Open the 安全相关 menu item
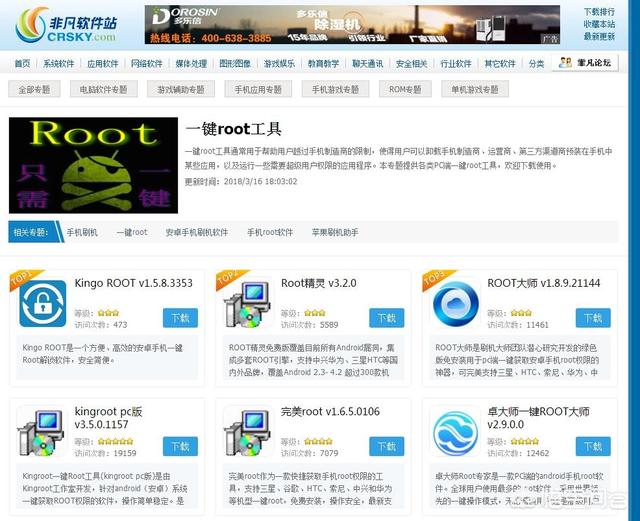The height and width of the screenshot is (521, 640). pos(411,64)
